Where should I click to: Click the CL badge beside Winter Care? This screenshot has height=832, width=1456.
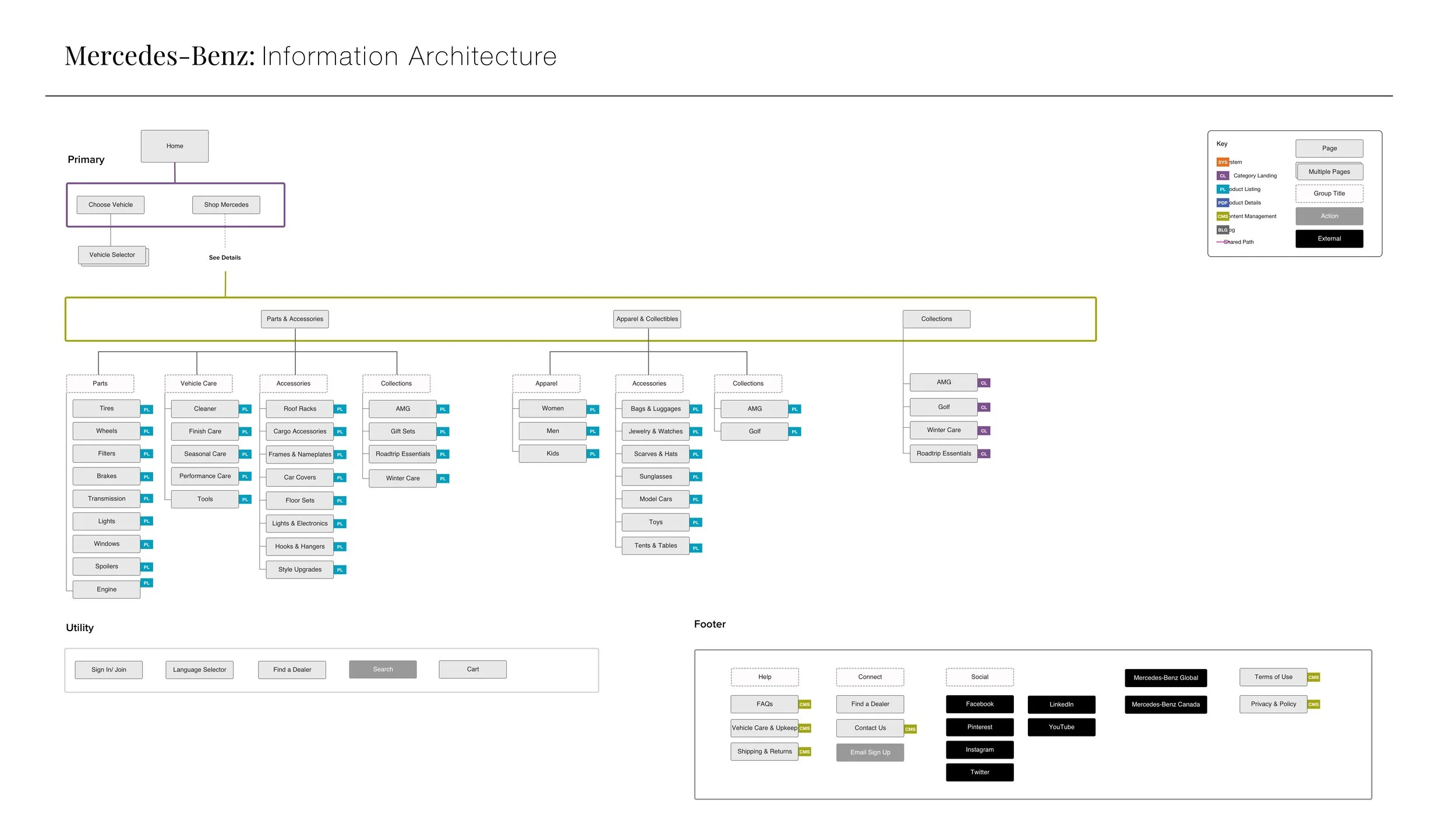coord(984,431)
